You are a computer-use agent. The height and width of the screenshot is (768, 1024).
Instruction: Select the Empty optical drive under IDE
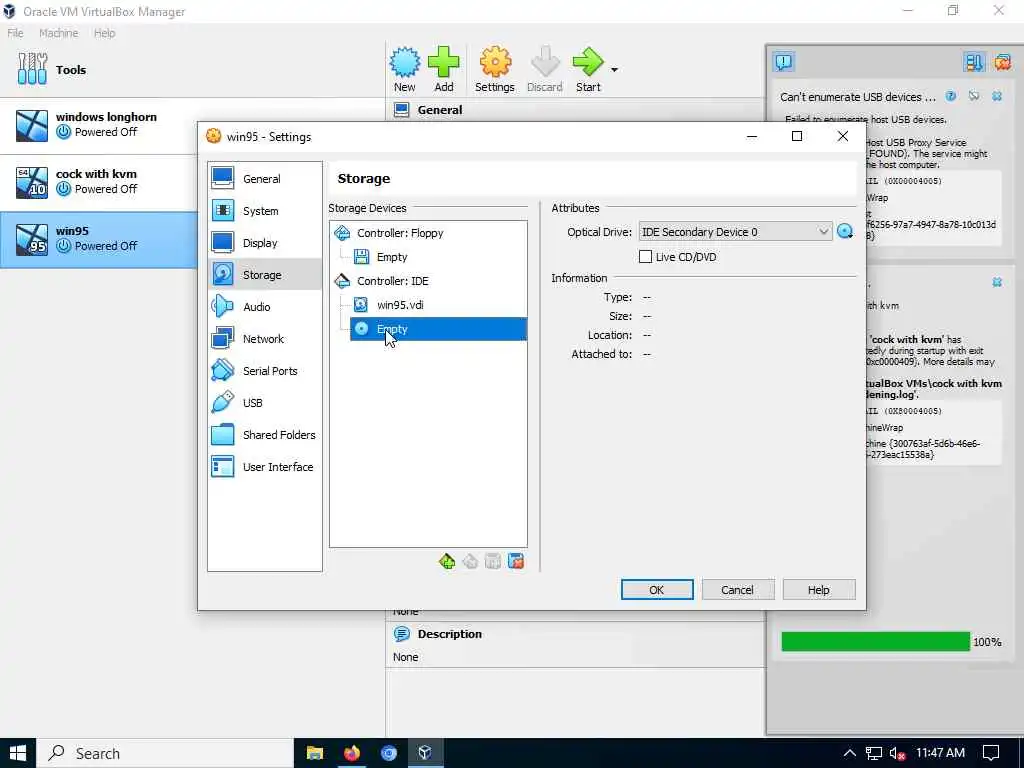pos(438,328)
